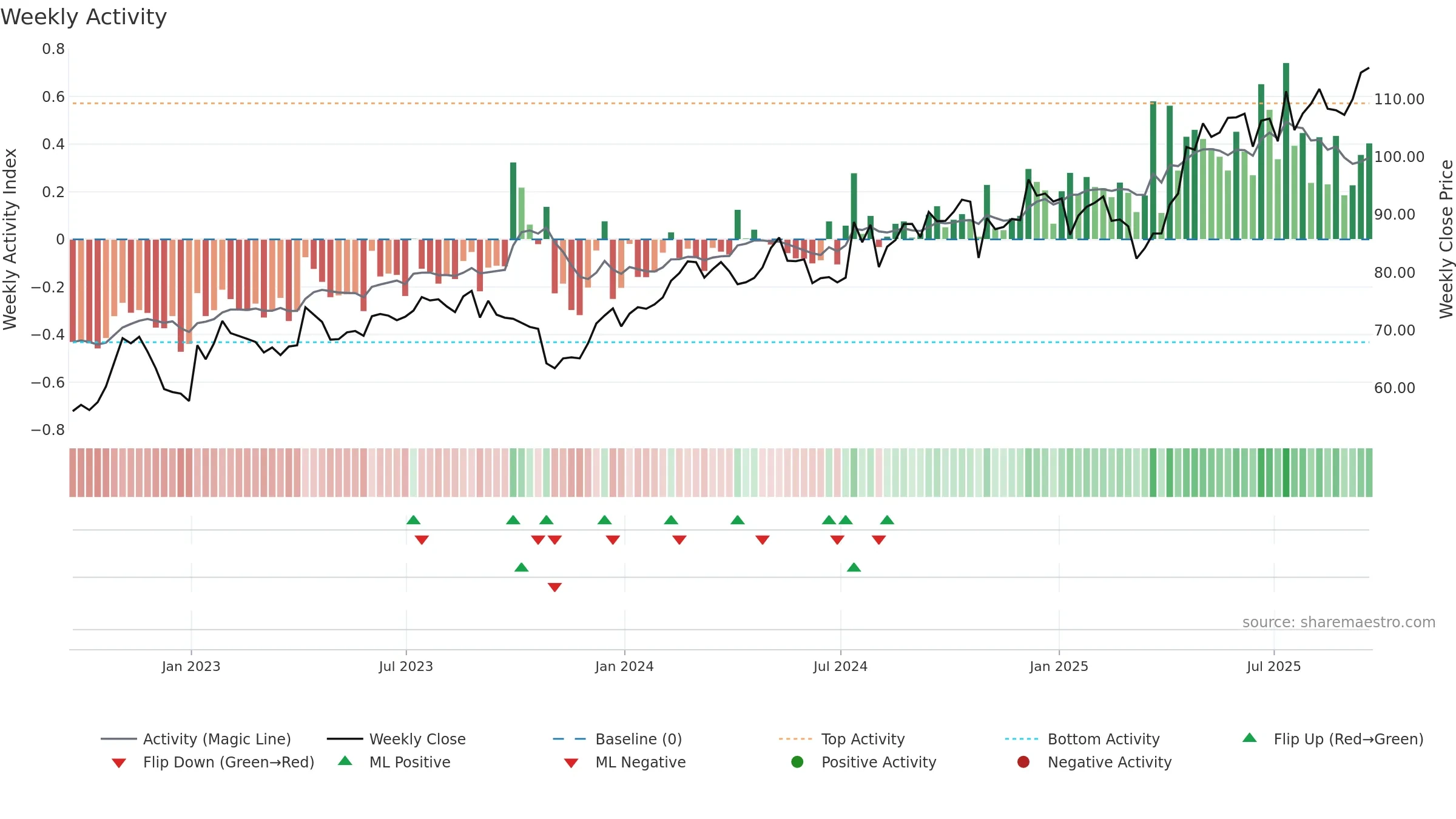This screenshot has width=1456, height=819.
Task: Click the first flip-down red triangle after Jul 2023
Action: click(422, 540)
